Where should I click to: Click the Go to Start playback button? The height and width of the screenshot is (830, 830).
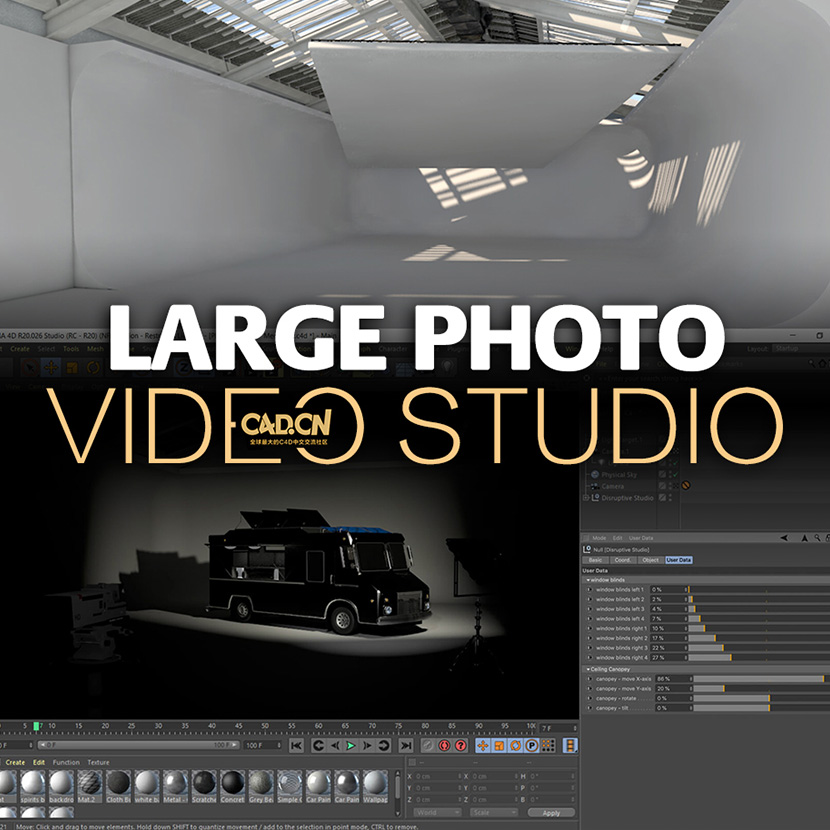[x=296, y=745]
